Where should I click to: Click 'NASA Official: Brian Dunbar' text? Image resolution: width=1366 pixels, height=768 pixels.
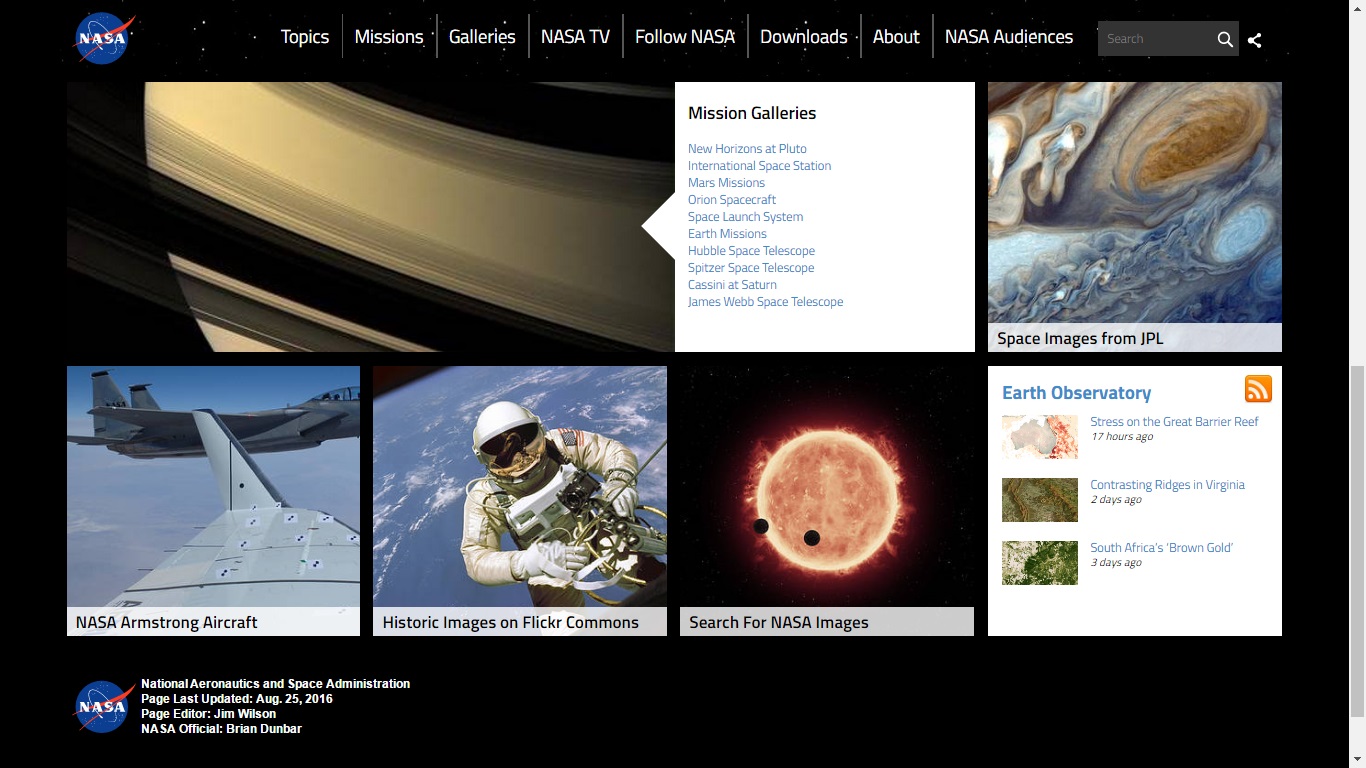tap(221, 729)
